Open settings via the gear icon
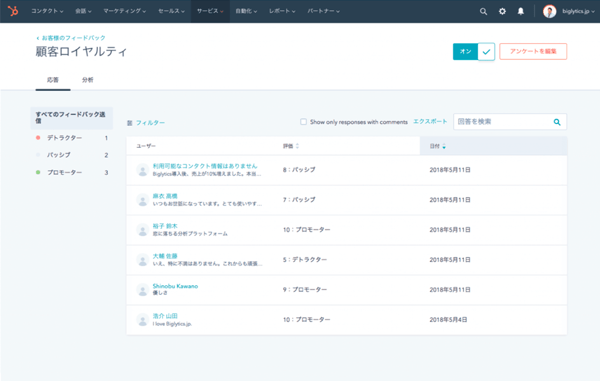This screenshot has width=600, height=381. pos(502,11)
